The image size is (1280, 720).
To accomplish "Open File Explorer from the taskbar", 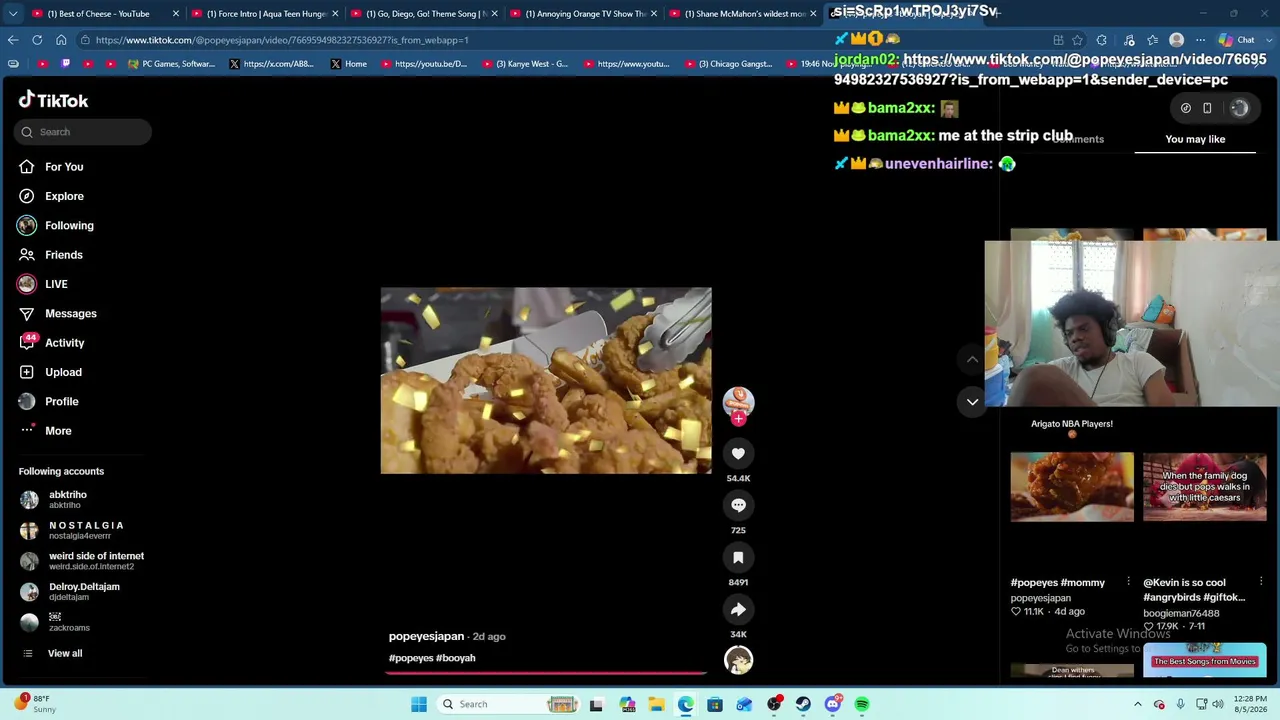I will pyautogui.click(x=656, y=704).
